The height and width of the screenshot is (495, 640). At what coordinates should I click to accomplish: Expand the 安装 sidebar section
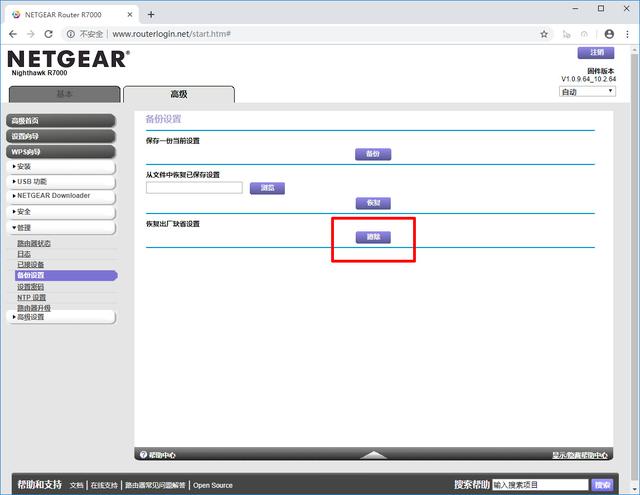[61, 166]
